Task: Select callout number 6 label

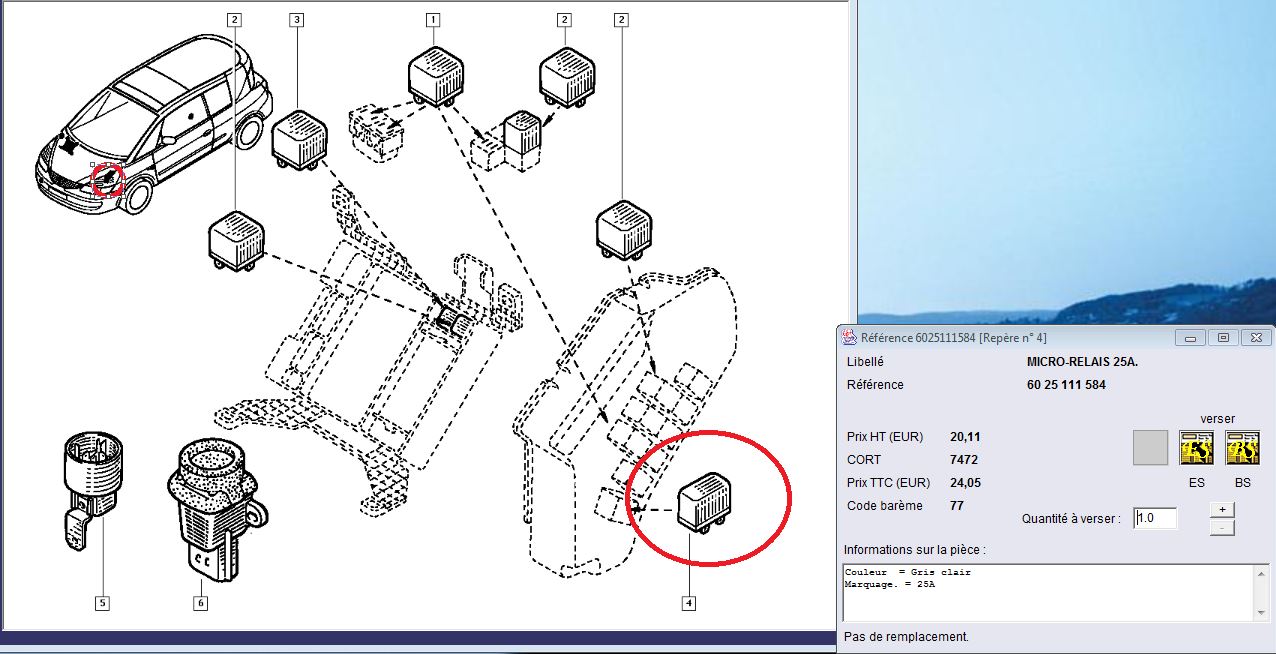Action: click(x=202, y=603)
